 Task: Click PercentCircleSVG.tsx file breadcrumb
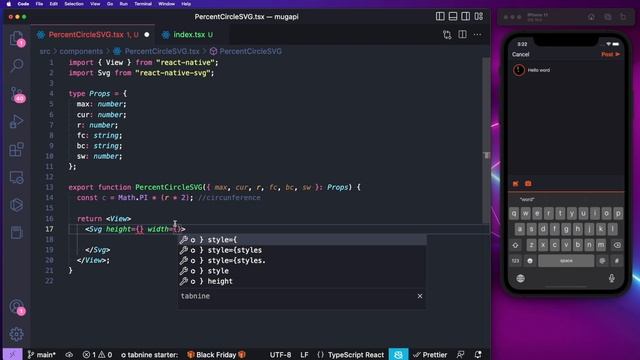(162, 51)
